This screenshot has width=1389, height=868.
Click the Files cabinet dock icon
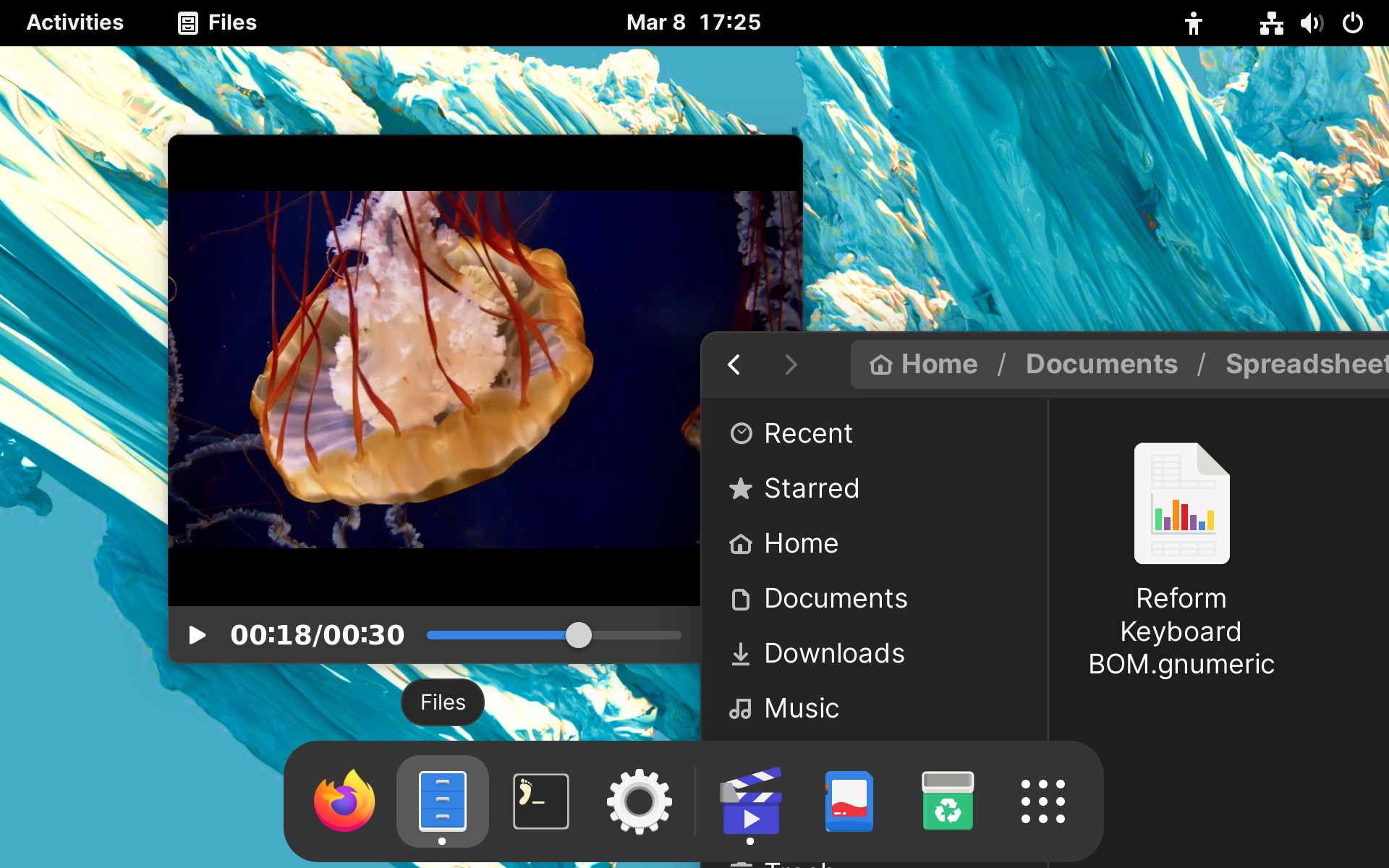pos(442,801)
